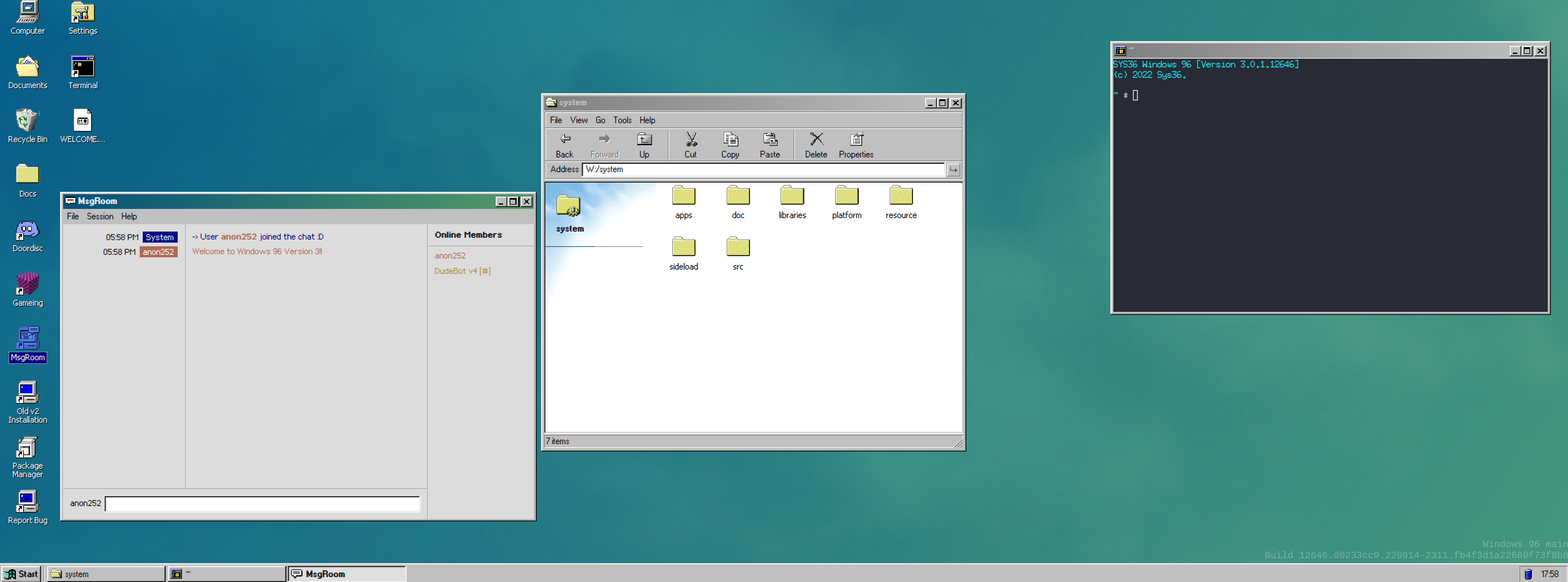Open Properties from the explorer toolbar
The height and width of the screenshot is (582, 1568).
pos(856,145)
